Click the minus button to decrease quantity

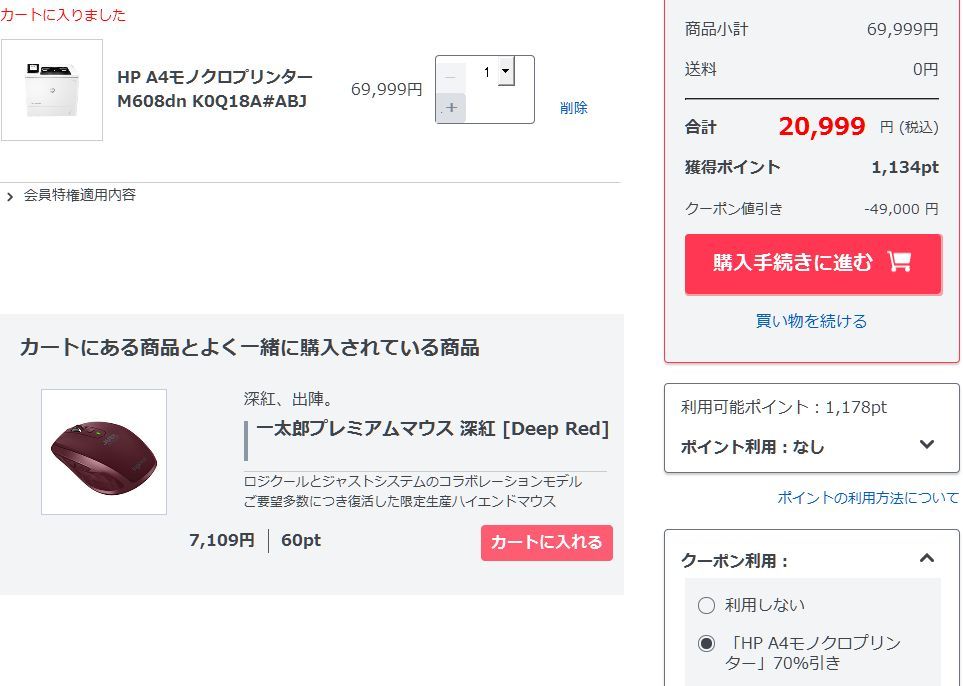451,76
